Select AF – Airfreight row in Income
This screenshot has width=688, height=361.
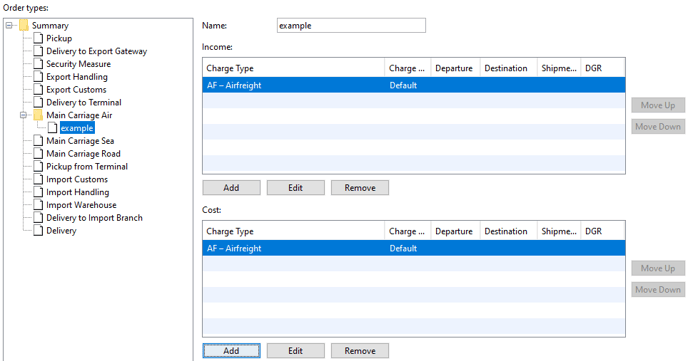pos(414,86)
